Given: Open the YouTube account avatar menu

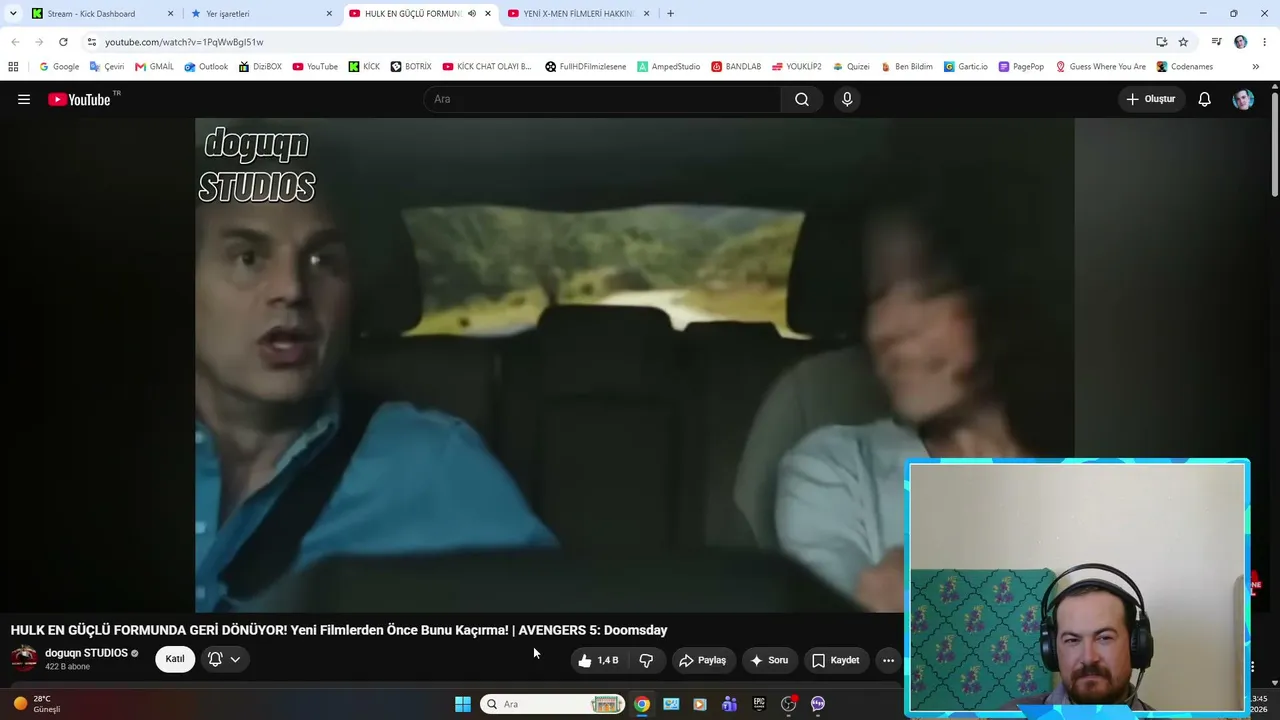Looking at the screenshot, I should [x=1243, y=99].
